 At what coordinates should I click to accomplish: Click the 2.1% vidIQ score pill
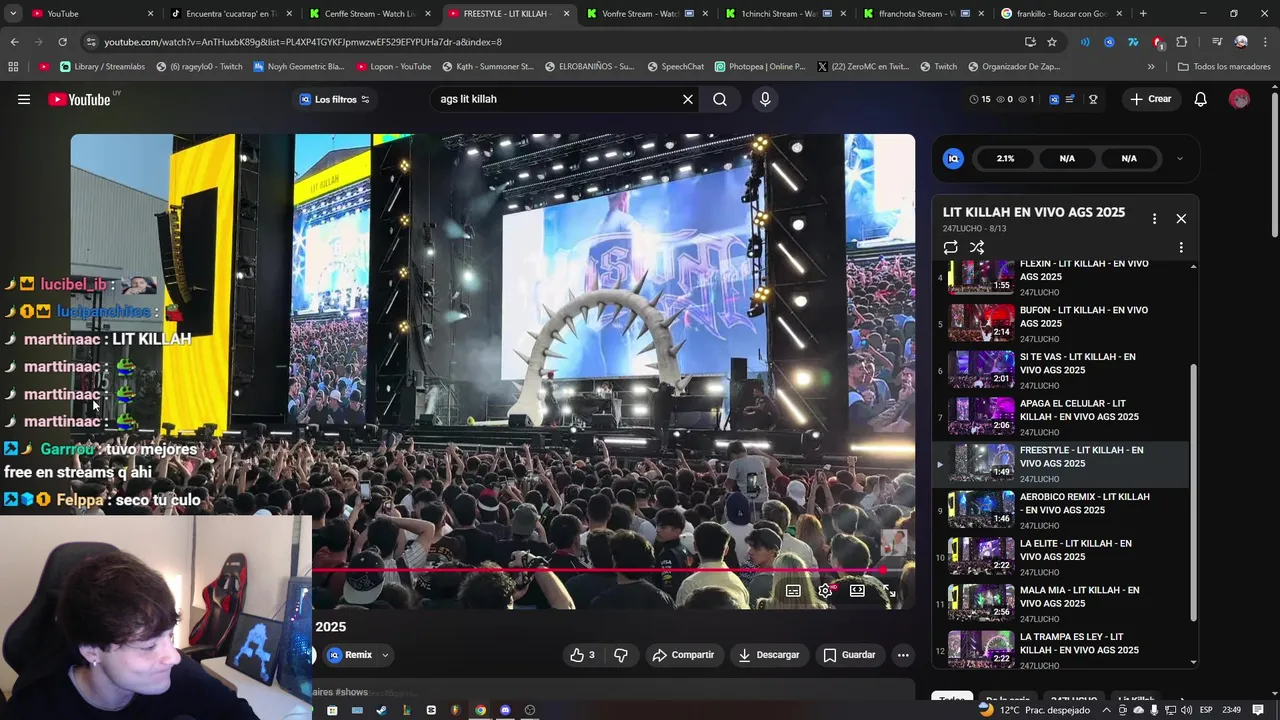[1005, 158]
